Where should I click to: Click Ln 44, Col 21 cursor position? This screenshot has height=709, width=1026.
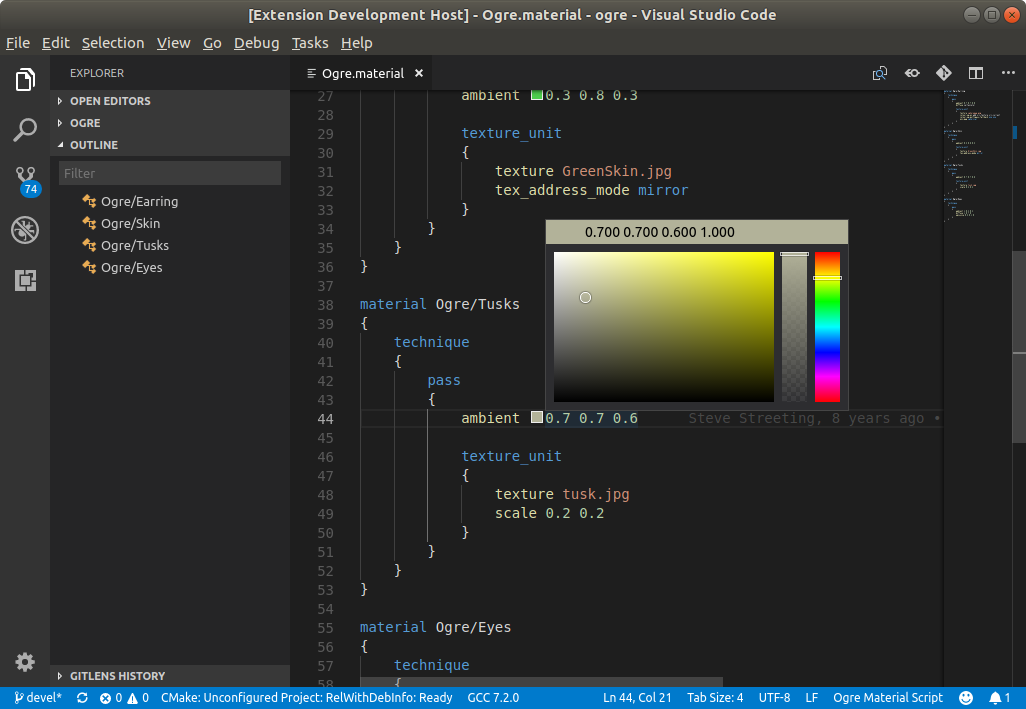point(637,698)
